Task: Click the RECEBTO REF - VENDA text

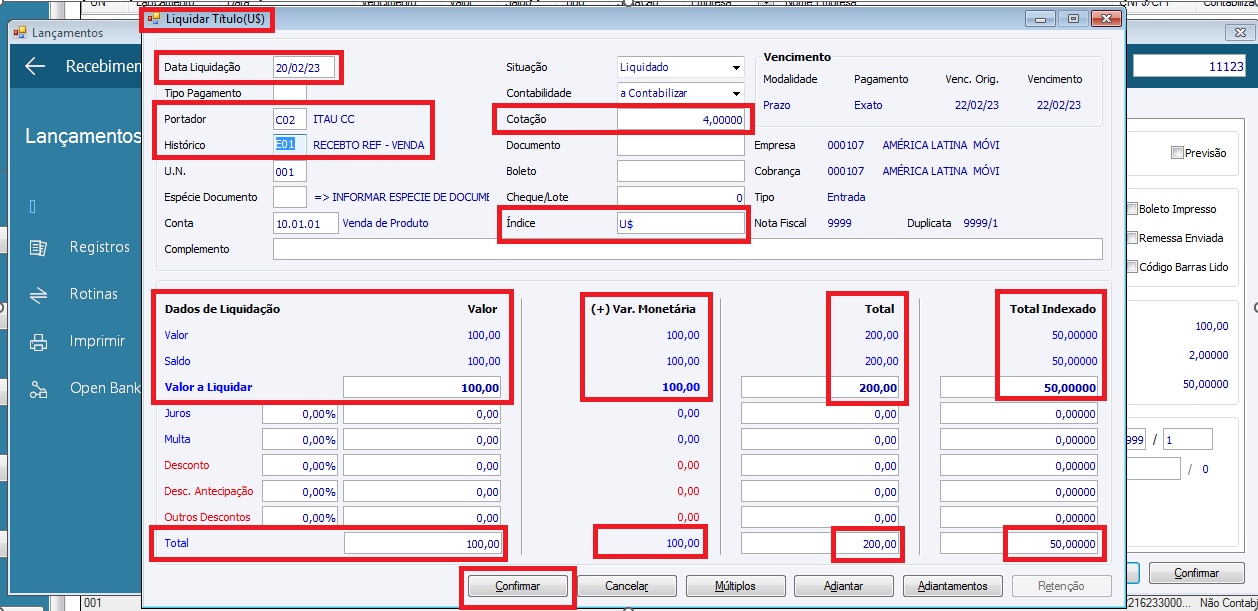Action: pos(369,145)
